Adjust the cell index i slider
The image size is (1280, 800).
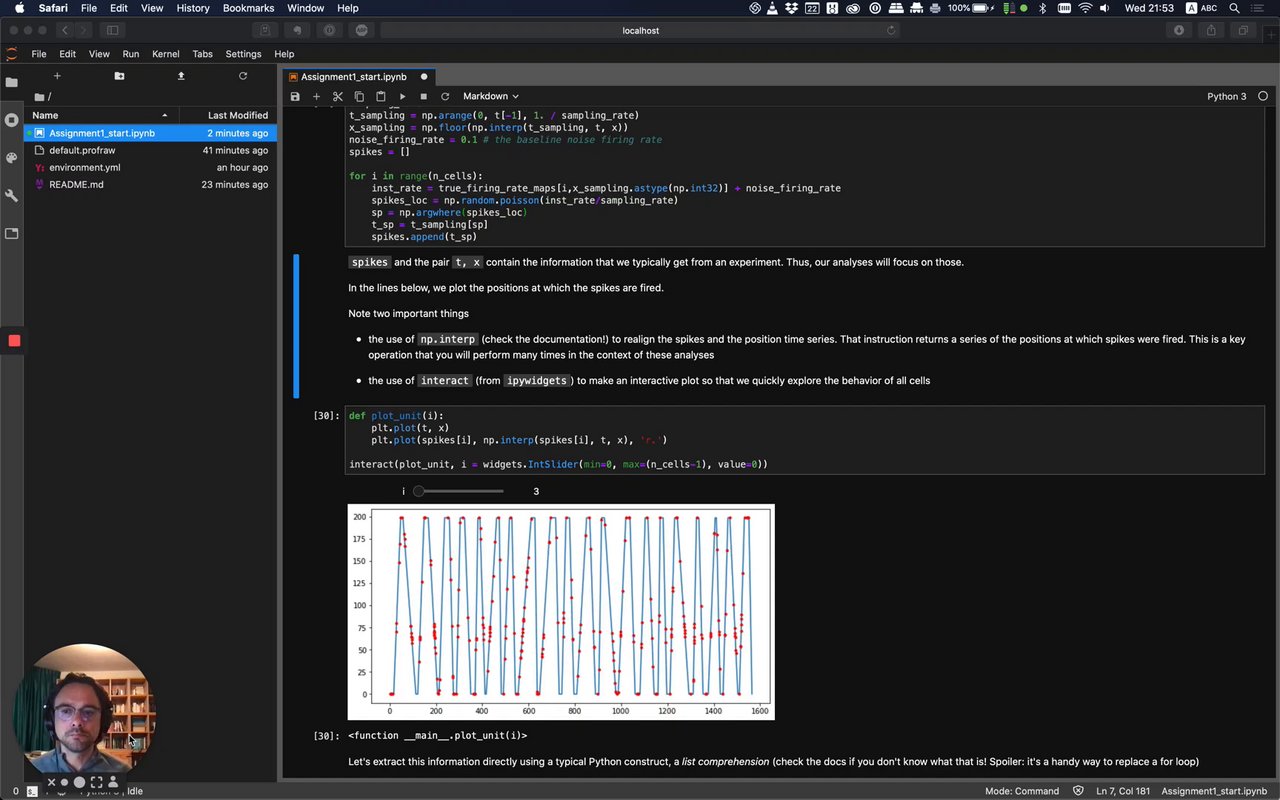(460, 491)
